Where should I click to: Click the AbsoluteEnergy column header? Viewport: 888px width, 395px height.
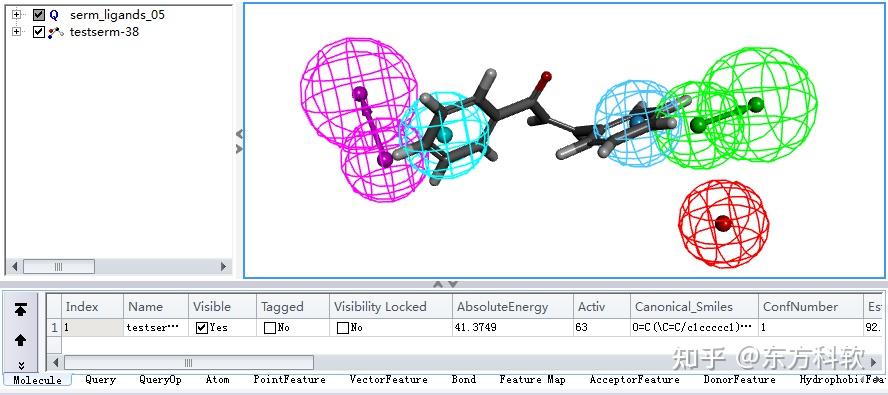pyautogui.click(x=513, y=307)
